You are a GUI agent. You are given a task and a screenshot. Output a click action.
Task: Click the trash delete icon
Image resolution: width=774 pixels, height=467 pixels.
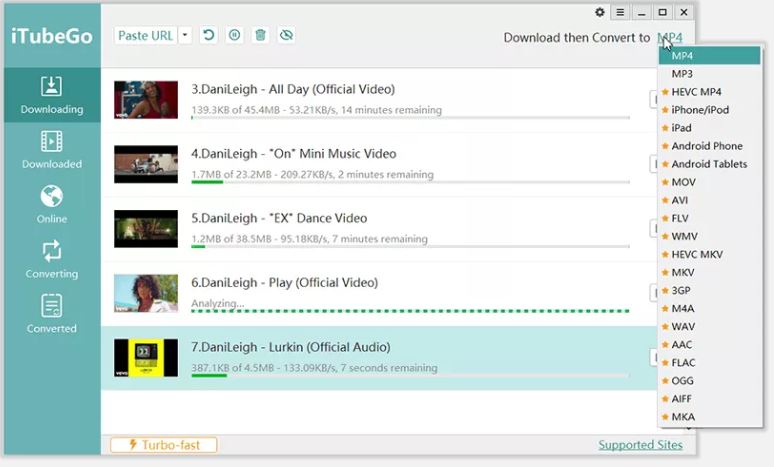(260, 35)
